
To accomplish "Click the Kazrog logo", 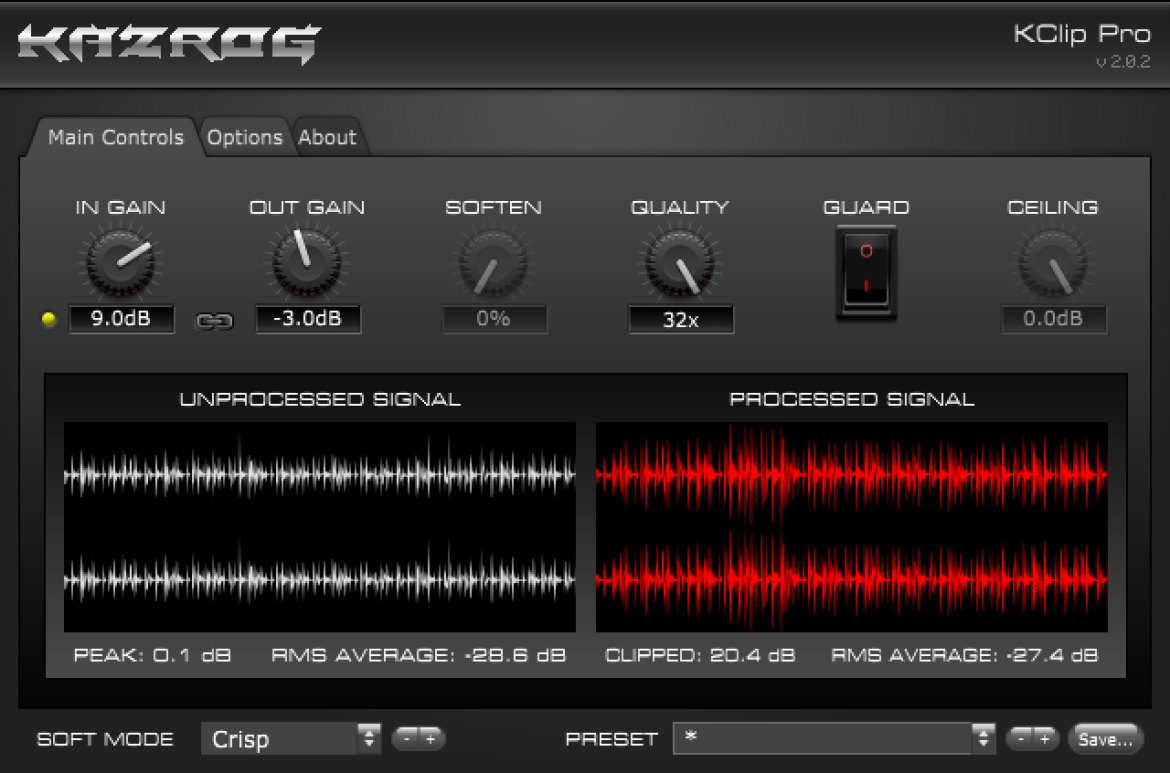I will pos(169,43).
